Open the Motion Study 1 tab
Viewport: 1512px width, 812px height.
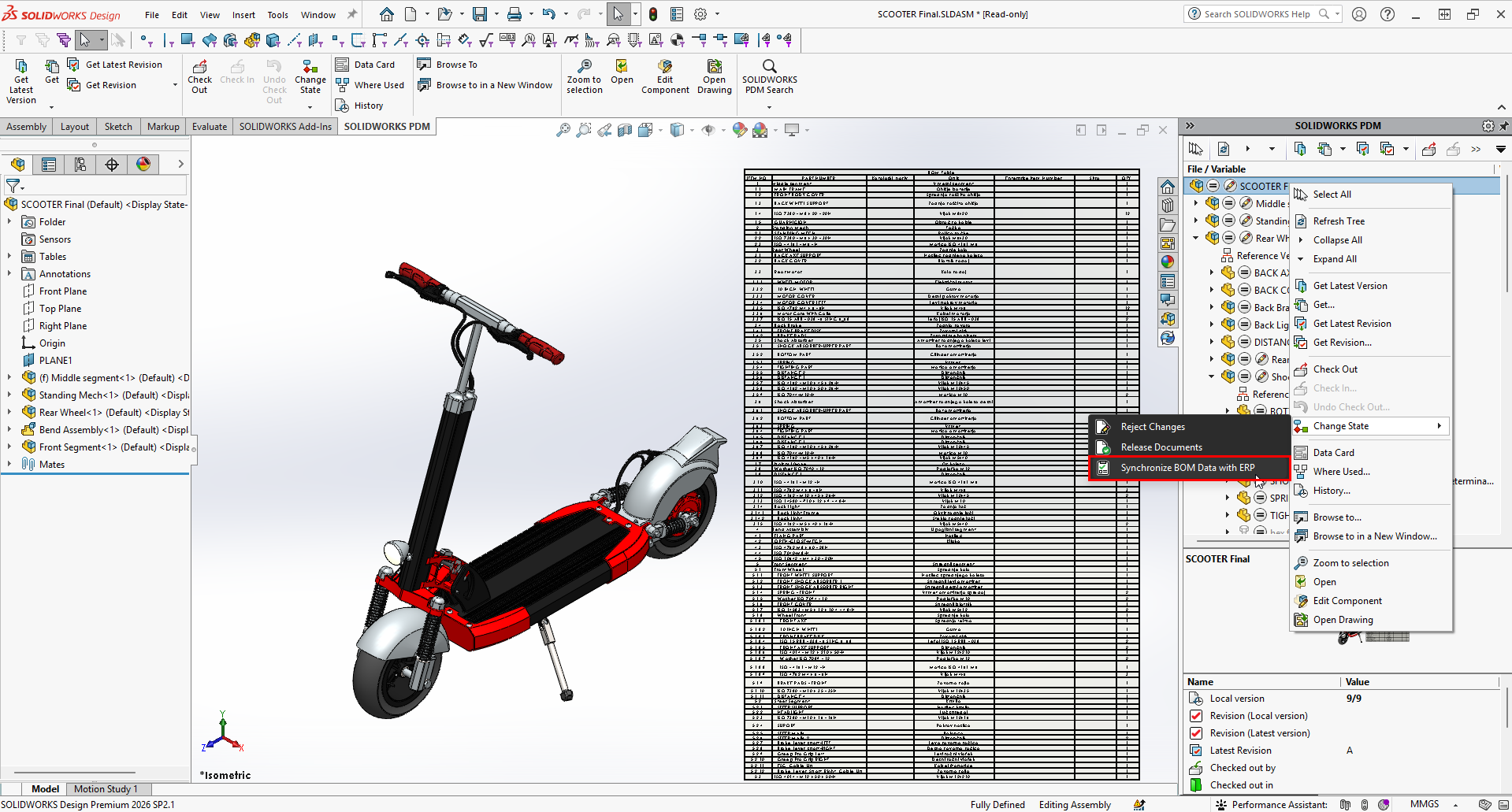point(106,788)
